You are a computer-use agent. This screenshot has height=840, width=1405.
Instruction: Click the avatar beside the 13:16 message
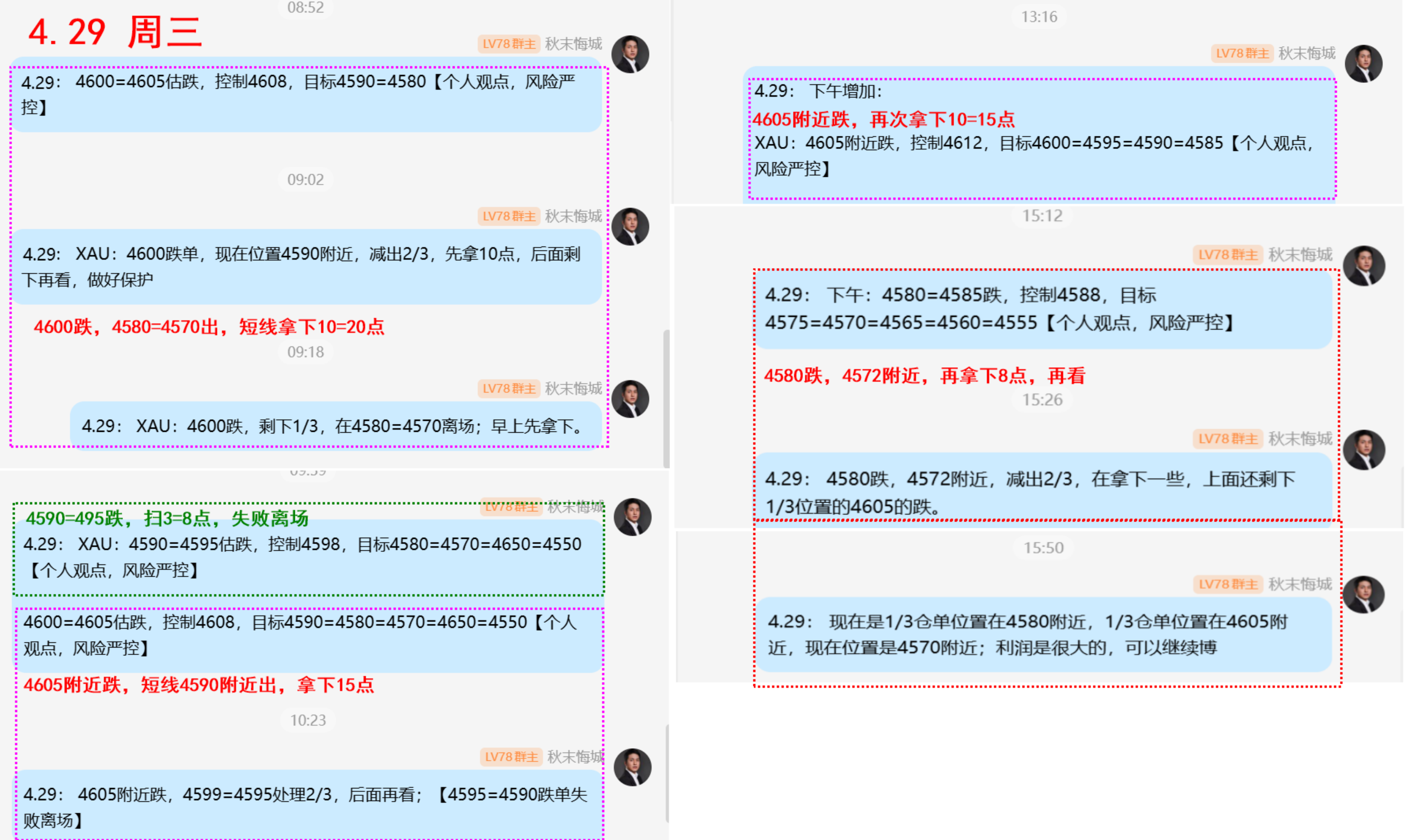pos(1365,63)
